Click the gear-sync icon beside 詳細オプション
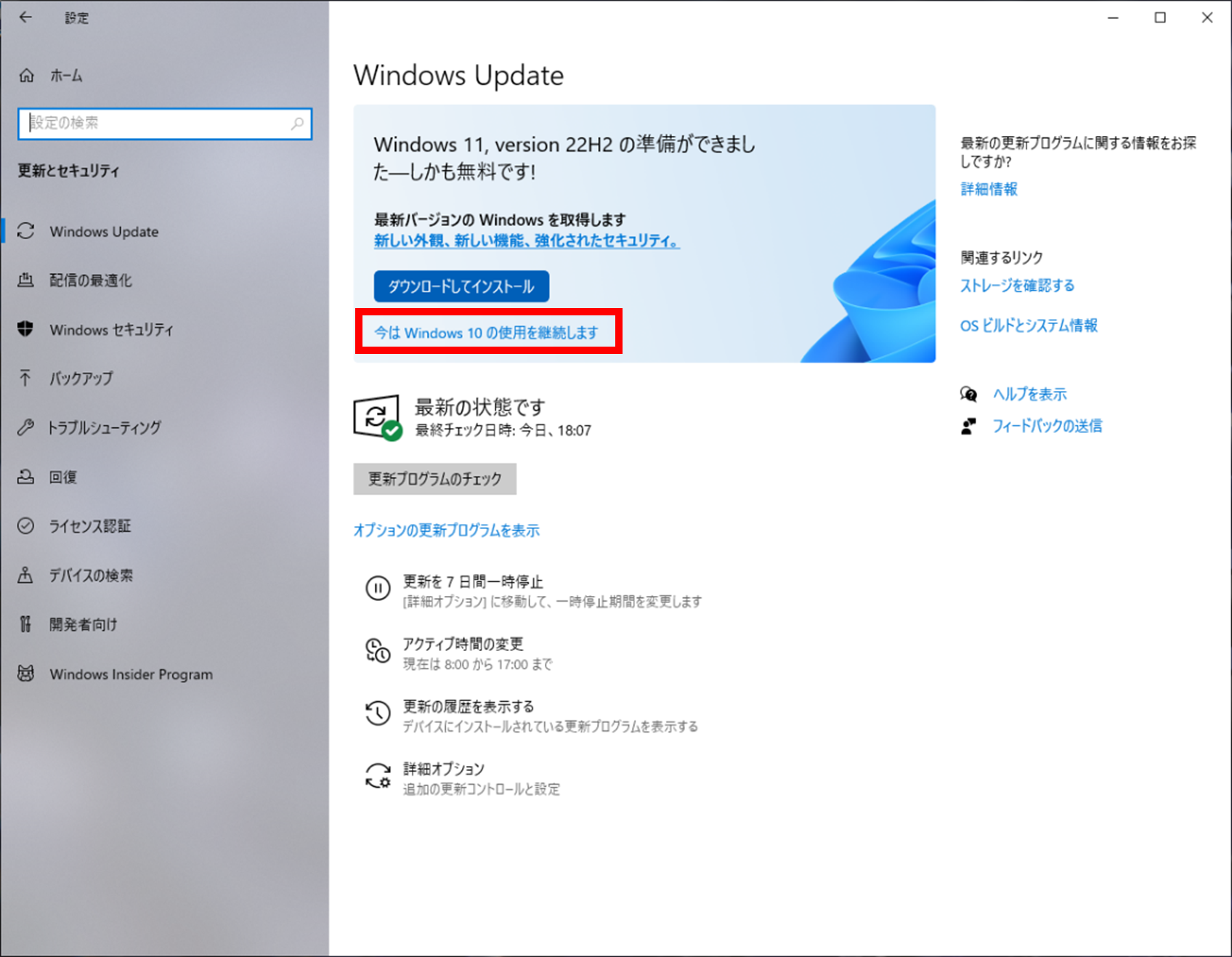Image resolution: width=1232 pixels, height=957 pixels. point(378,775)
